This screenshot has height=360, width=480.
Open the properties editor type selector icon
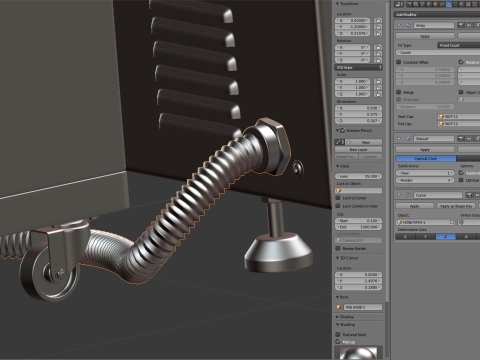[399, 4]
